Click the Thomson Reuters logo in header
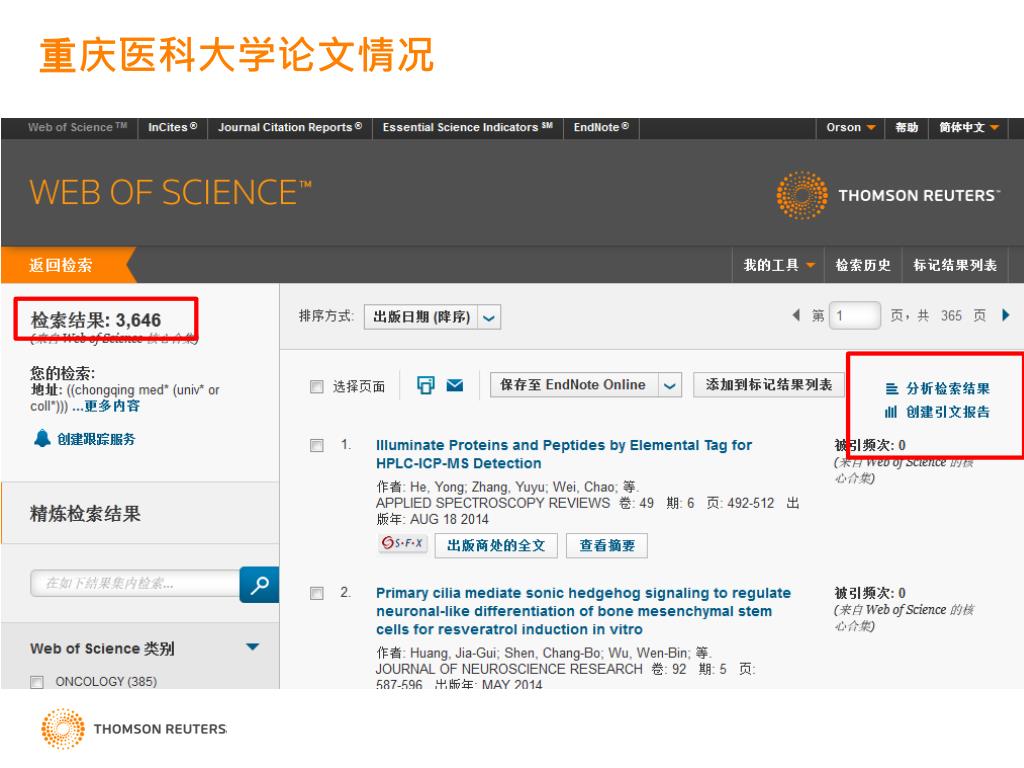Image resolution: width=1024 pixels, height=768 pixels. pyautogui.click(x=888, y=195)
